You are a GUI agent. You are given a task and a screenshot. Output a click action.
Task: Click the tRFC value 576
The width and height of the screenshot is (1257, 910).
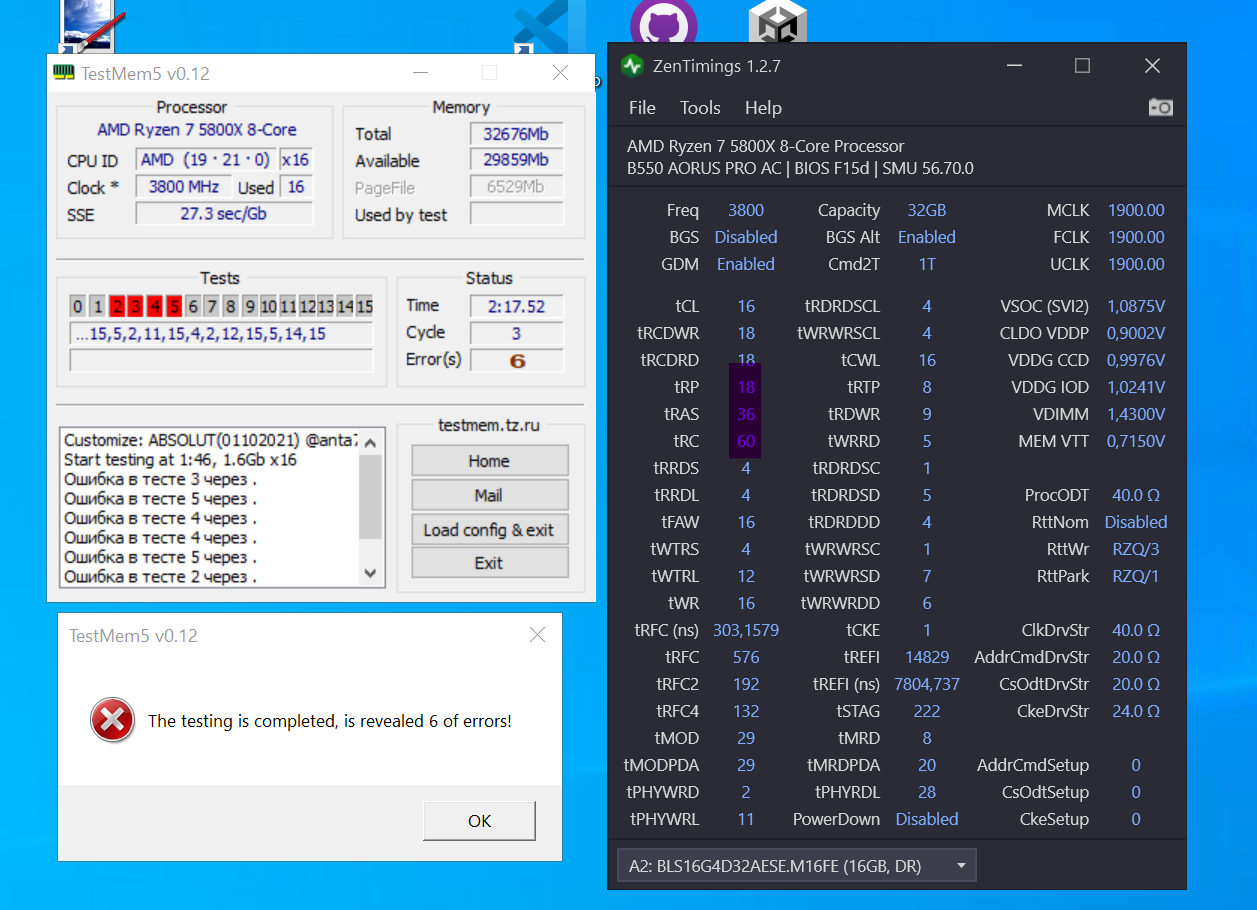[x=746, y=657]
